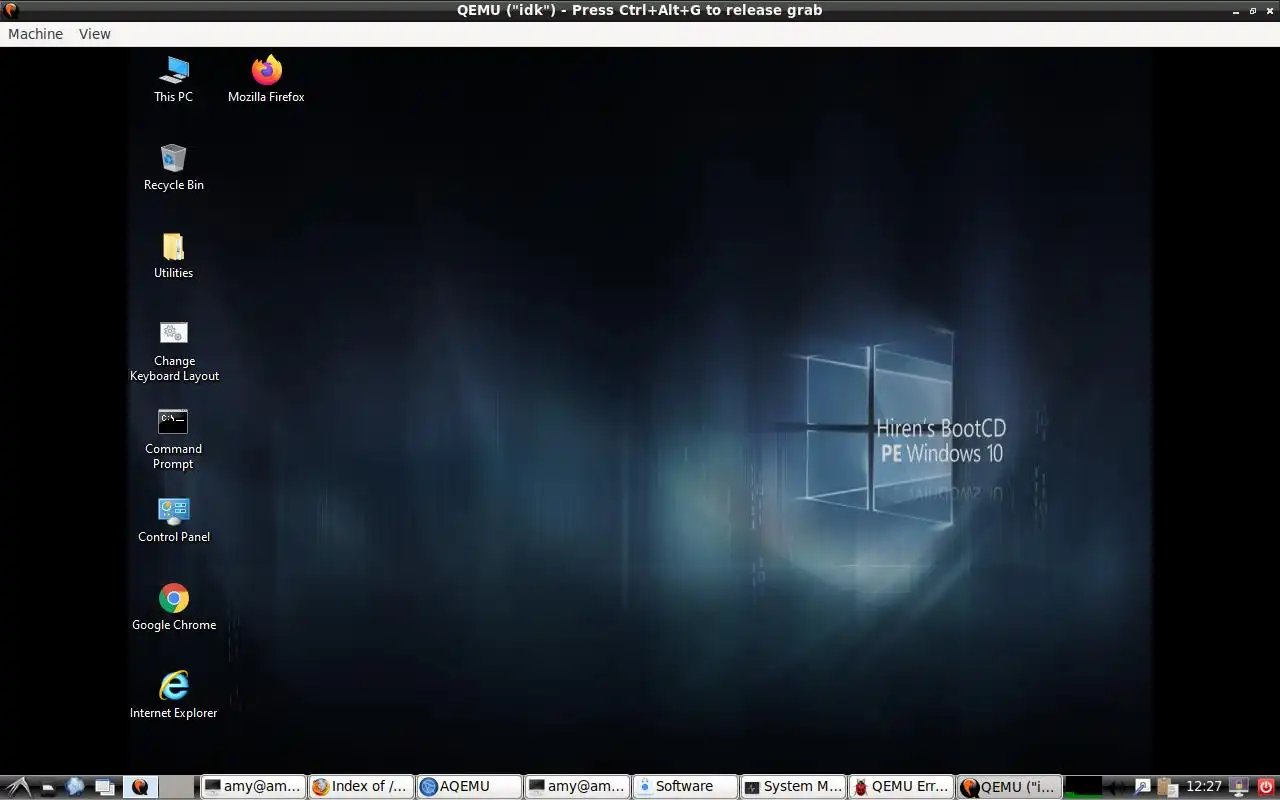Click the show desktop panel icon

tap(105, 787)
